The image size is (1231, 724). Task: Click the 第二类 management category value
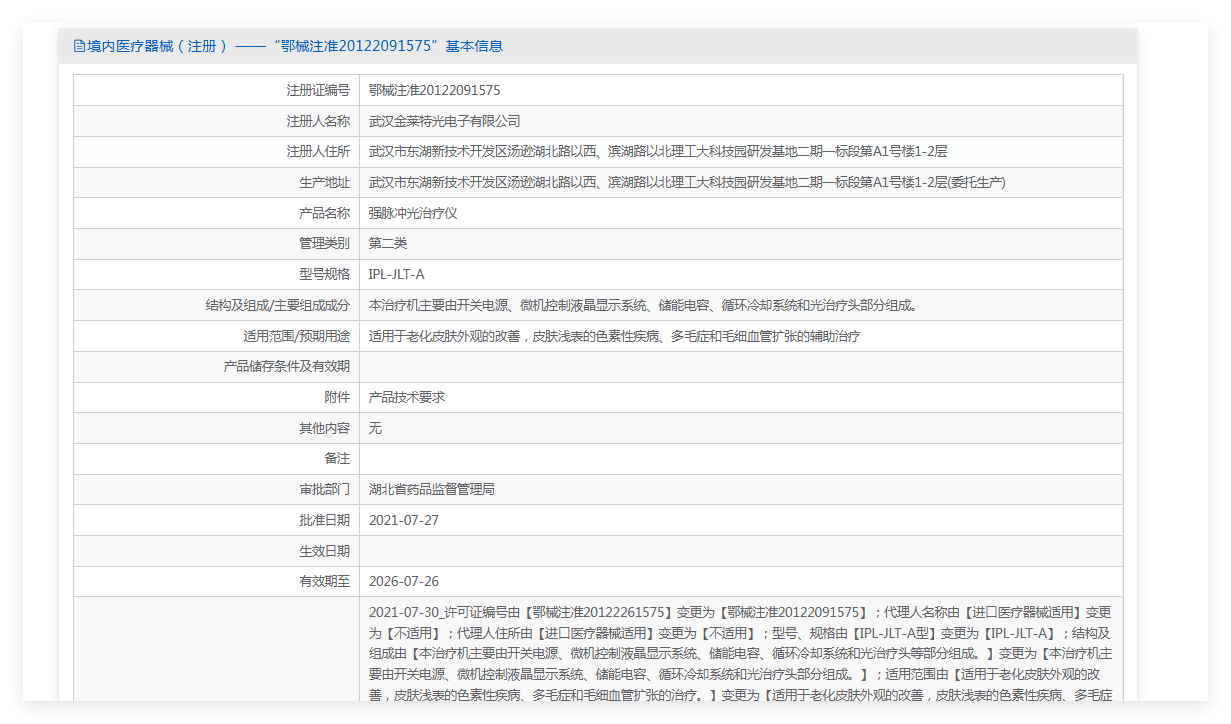(x=388, y=243)
